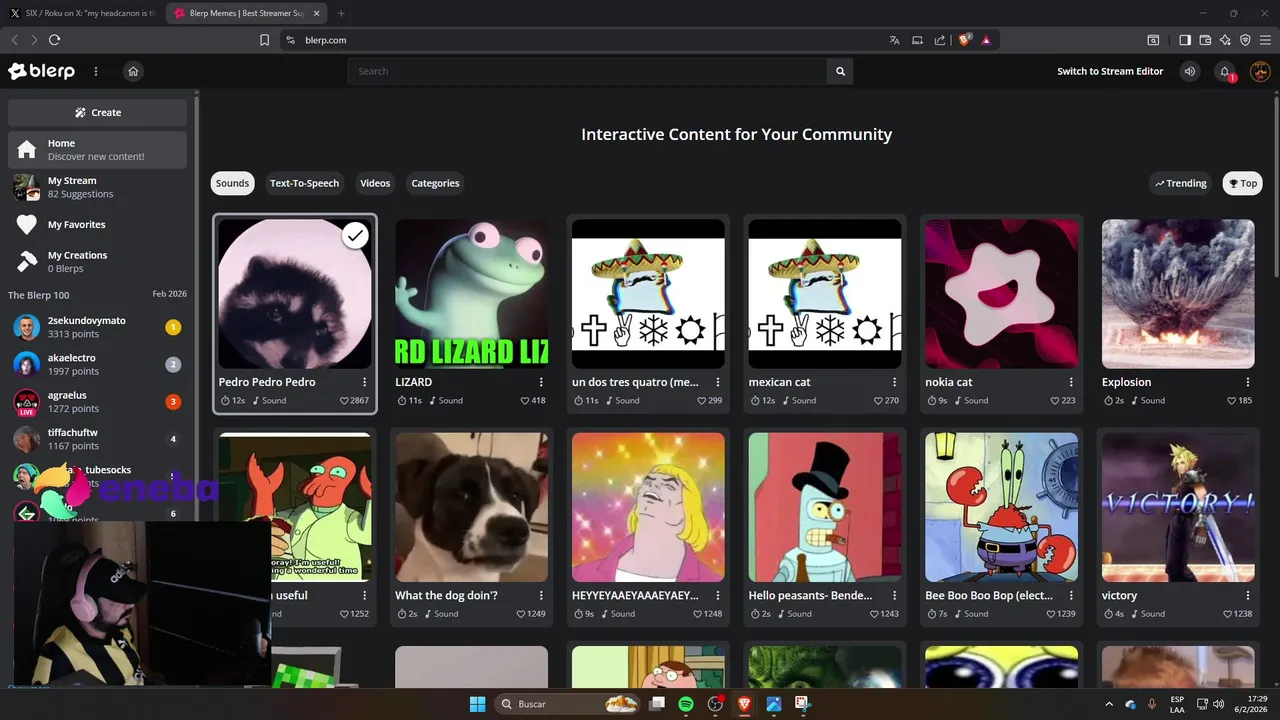Open My Creations
Image resolution: width=1280 pixels, height=720 pixels.
tap(97, 261)
